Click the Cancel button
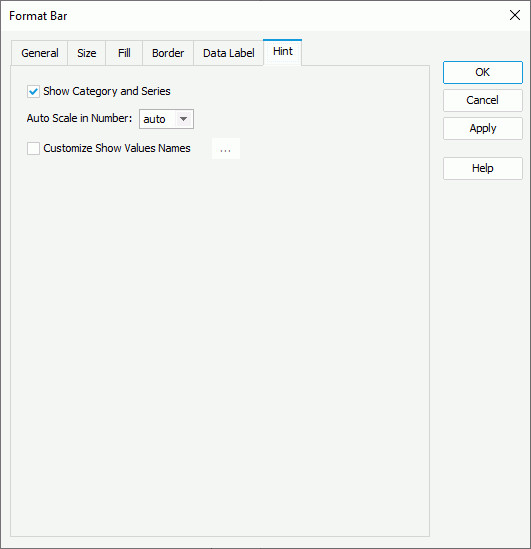Image resolution: width=531 pixels, height=549 pixels. pyautogui.click(x=483, y=100)
